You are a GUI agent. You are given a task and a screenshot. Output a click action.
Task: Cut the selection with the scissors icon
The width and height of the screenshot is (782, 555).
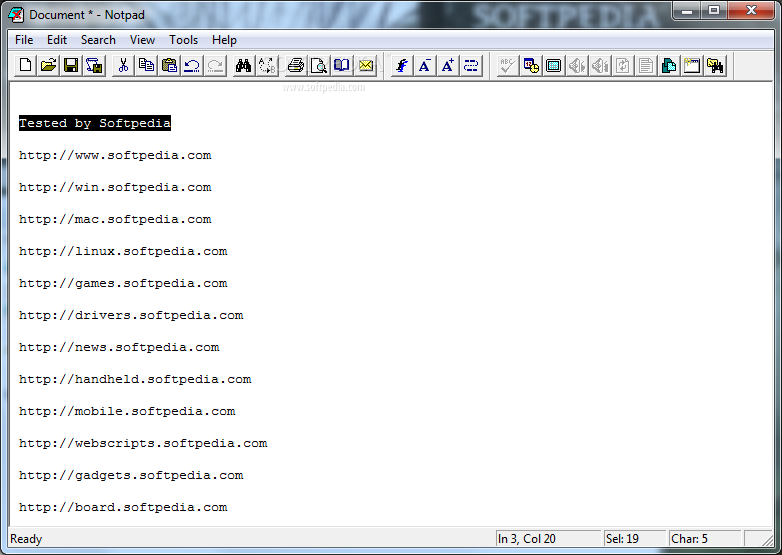pos(123,65)
